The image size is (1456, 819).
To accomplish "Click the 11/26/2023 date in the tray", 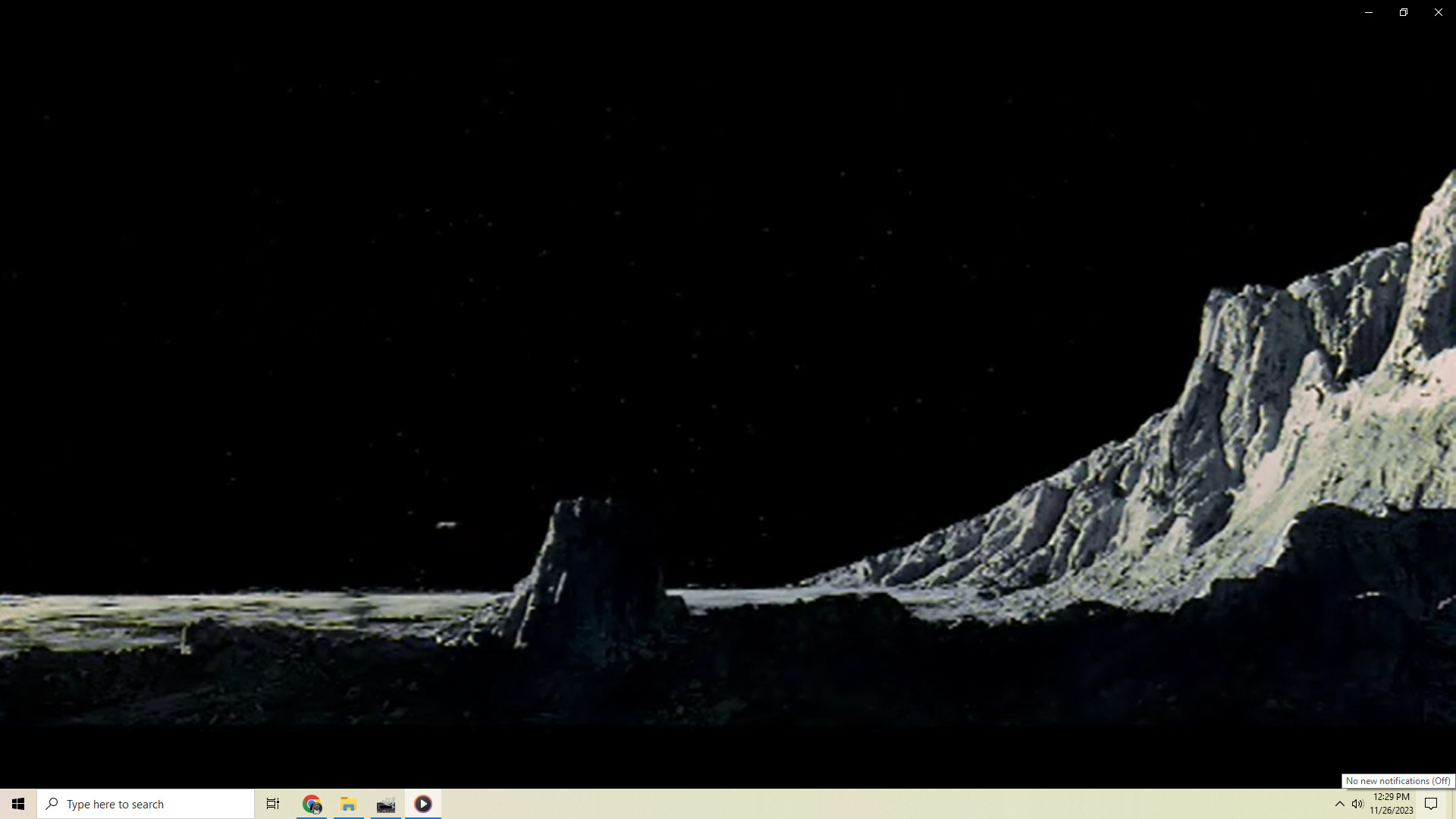I will [1391, 811].
